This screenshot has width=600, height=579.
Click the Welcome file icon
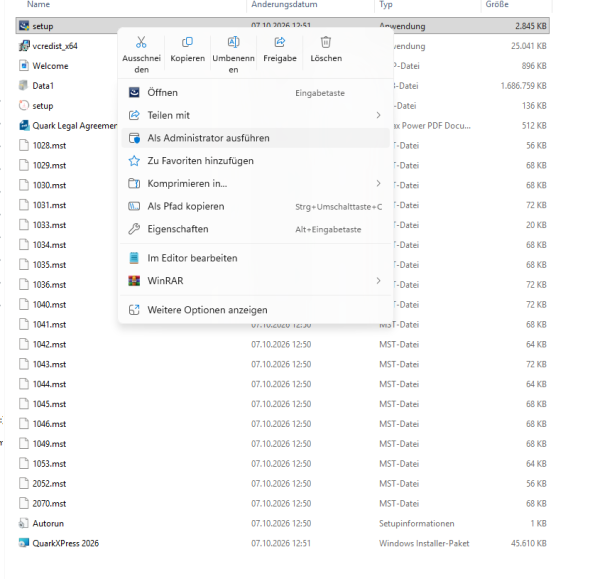point(24,66)
